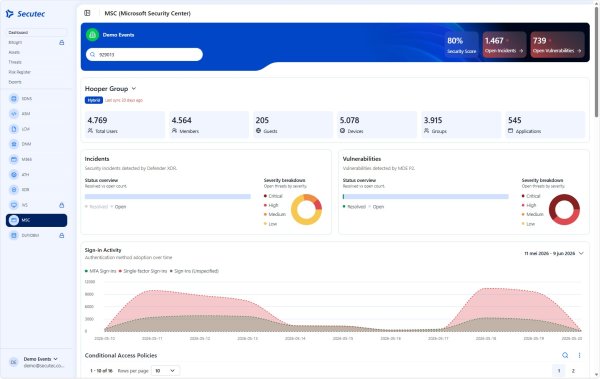Click the lock icon in the Dashboard section

point(62,42)
